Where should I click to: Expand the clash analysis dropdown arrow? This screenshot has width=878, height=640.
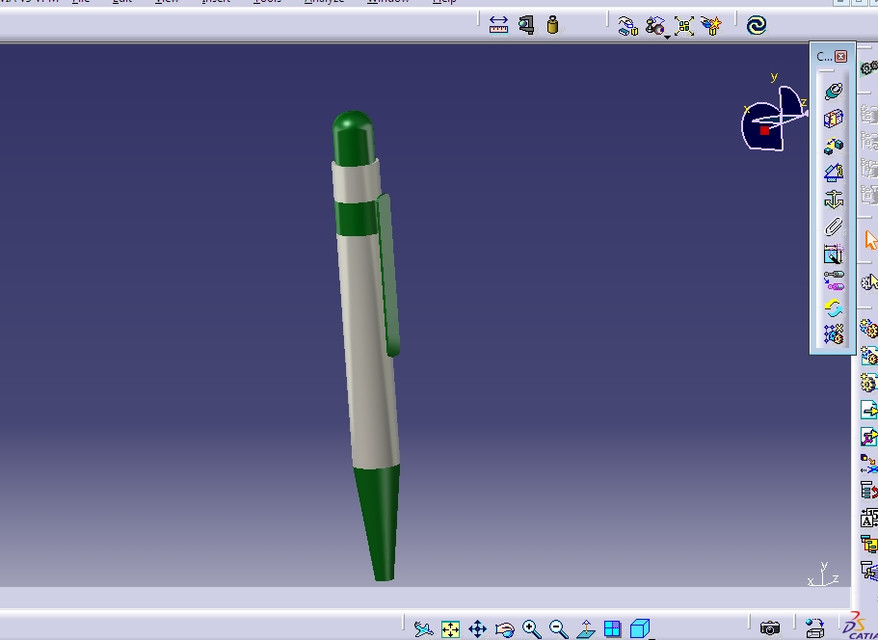(x=667, y=37)
